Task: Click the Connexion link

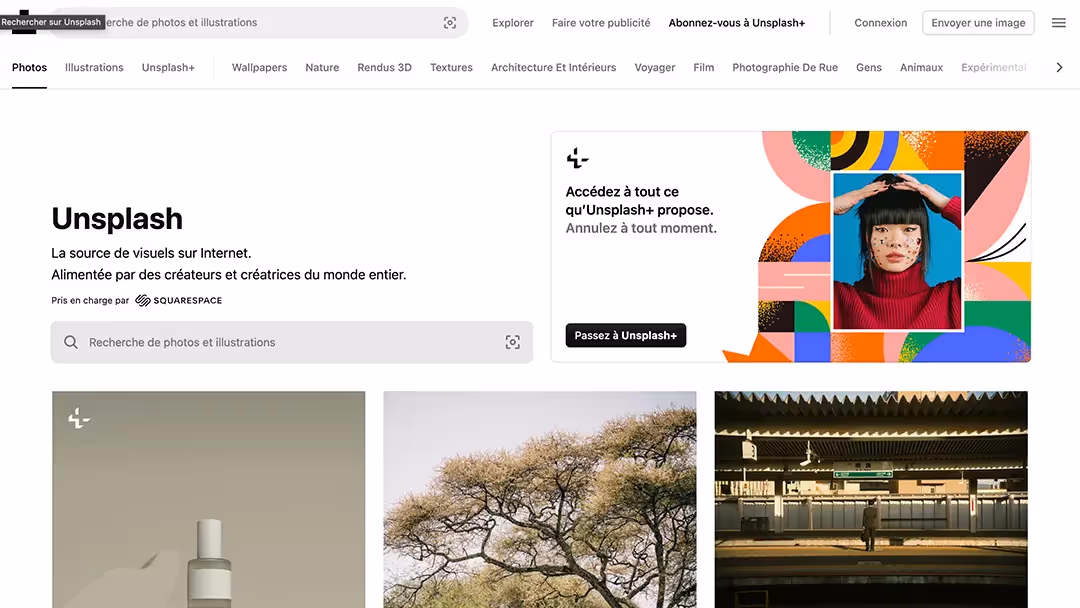Action: 880,23
